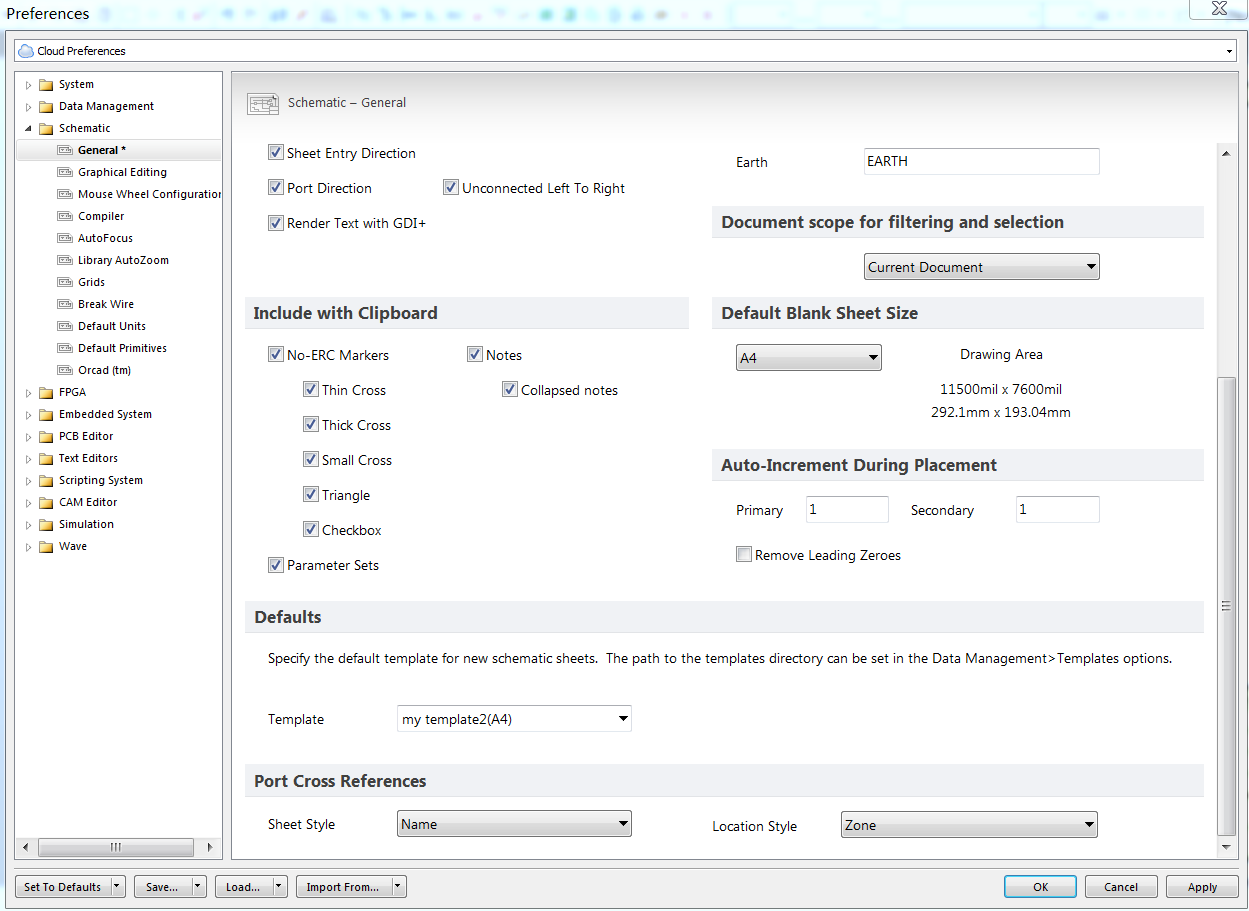This screenshot has width=1249, height=911.
Task: Click the Cloud Preferences cloud icon
Action: tap(26, 51)
